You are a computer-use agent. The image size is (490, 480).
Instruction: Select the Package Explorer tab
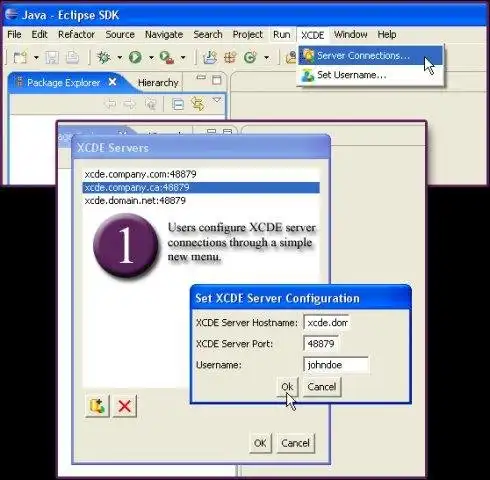pyautogui.click(x=63, y=83)
